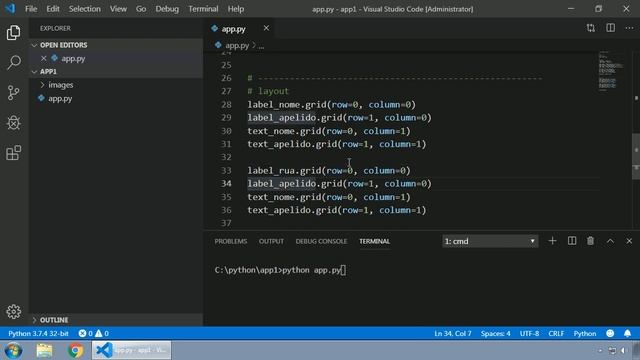Open the notifications bell

627,333
